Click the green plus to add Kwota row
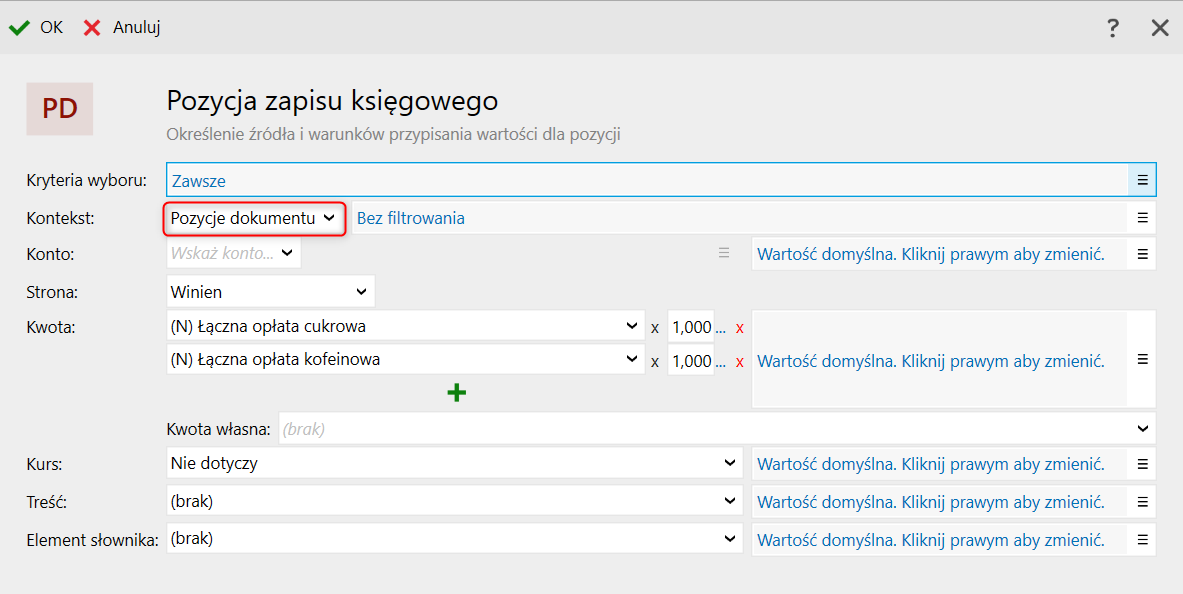The width and height of the screenshot is (1183, 594). click(x=456, y=393)
